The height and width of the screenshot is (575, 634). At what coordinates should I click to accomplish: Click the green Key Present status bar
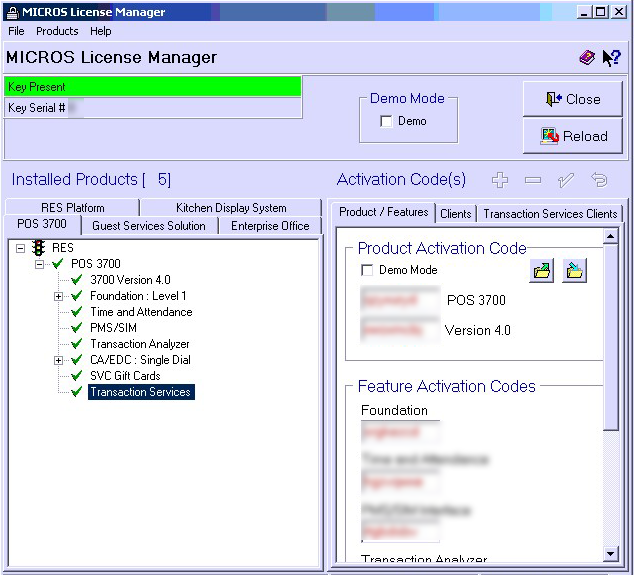(x=153, y=87)
